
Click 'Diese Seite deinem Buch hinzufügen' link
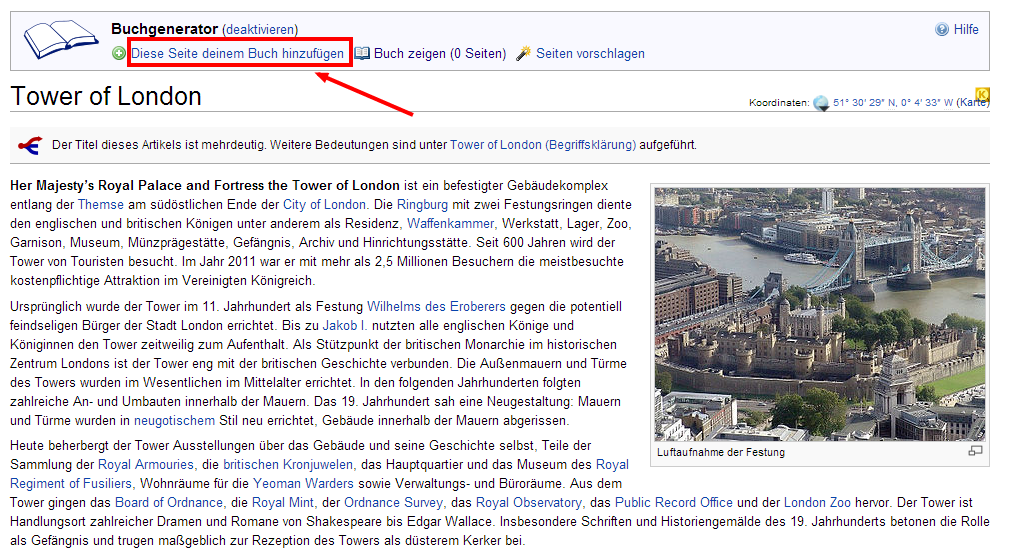click(237, 53)
